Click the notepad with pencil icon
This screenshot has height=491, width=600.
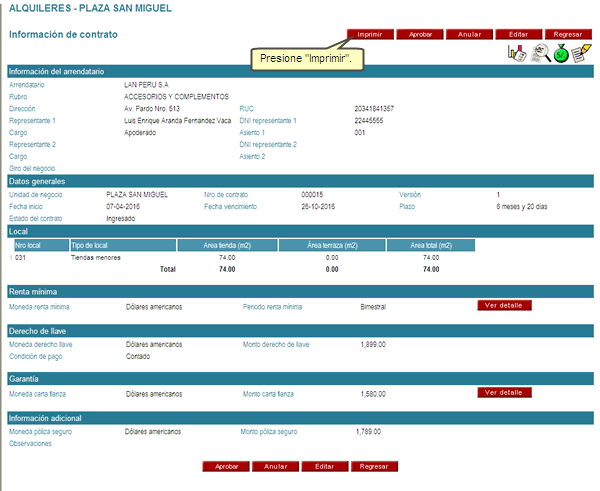[582, 54]
